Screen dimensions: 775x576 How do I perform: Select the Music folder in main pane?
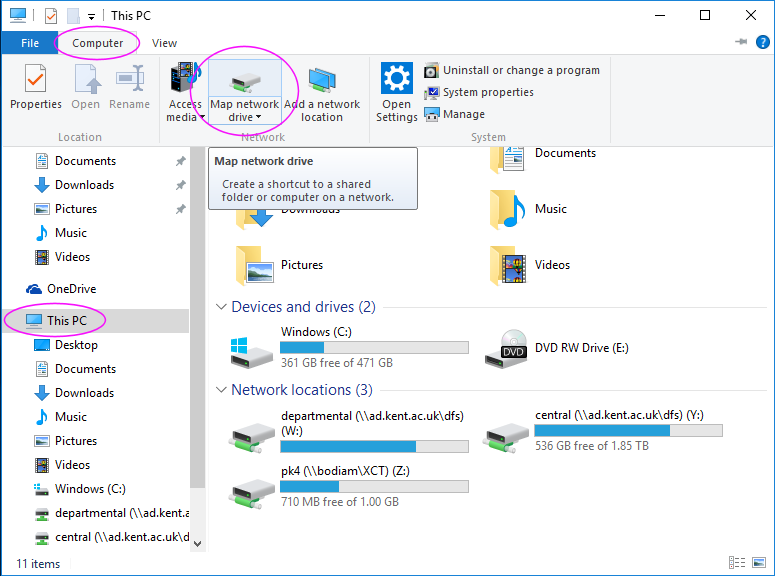(x=529, y=210)
